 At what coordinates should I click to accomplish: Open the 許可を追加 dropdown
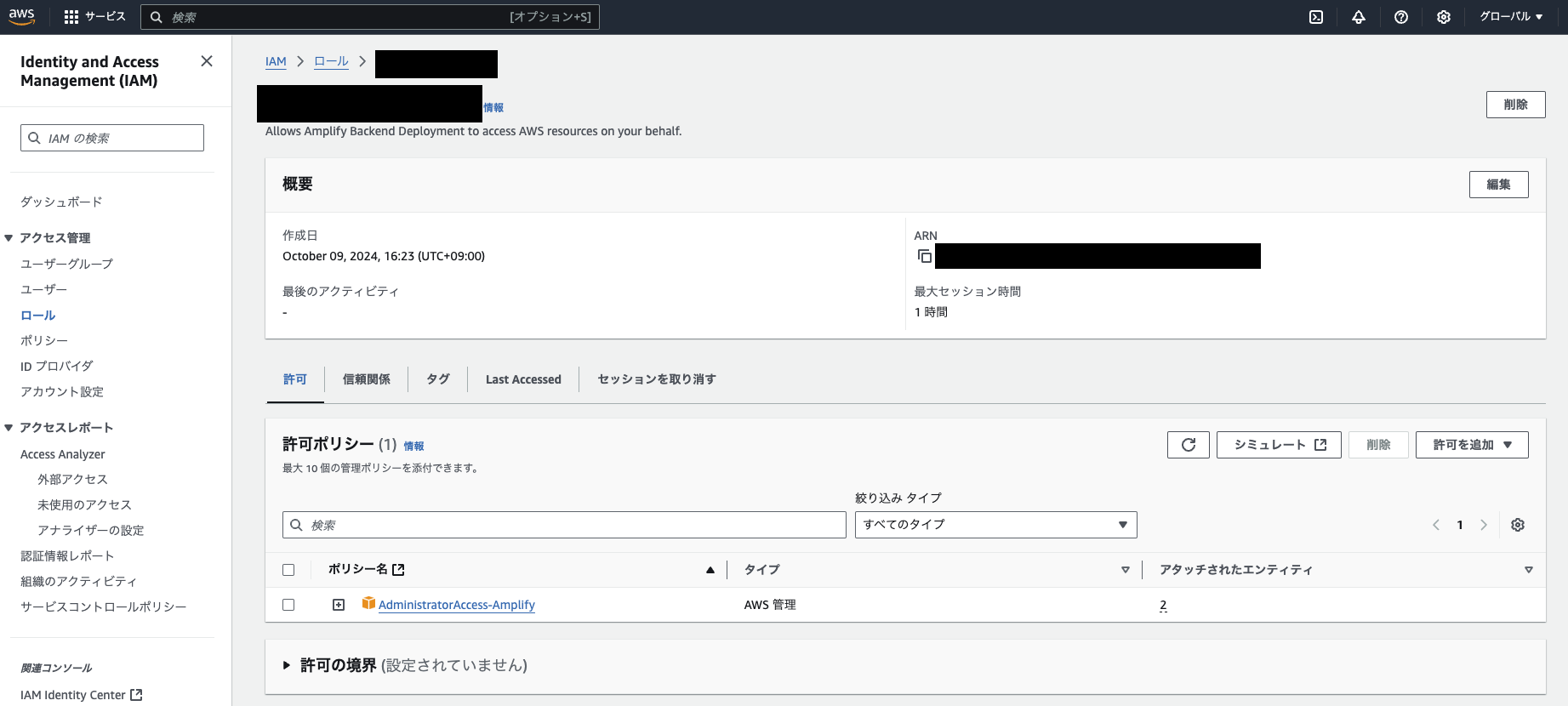pyautogui.click(x=1472, y=445)
